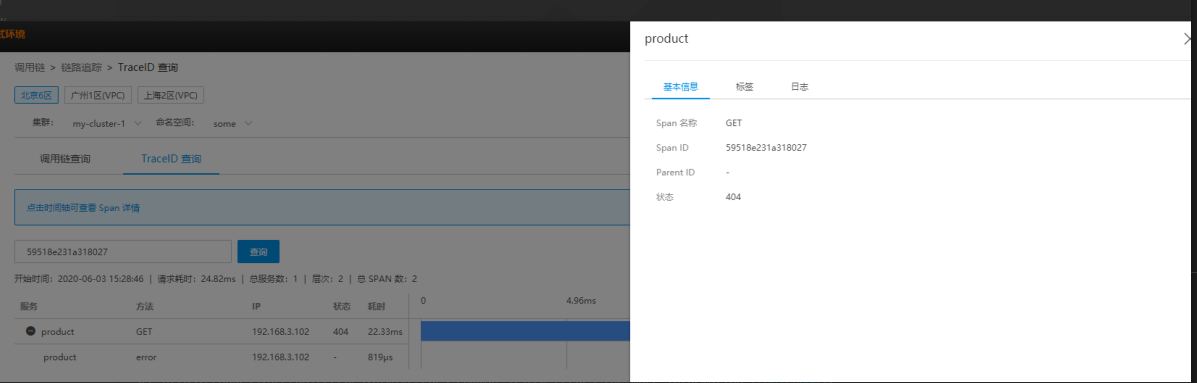
Task: Focus the TraceID input field
Action: 123,252
